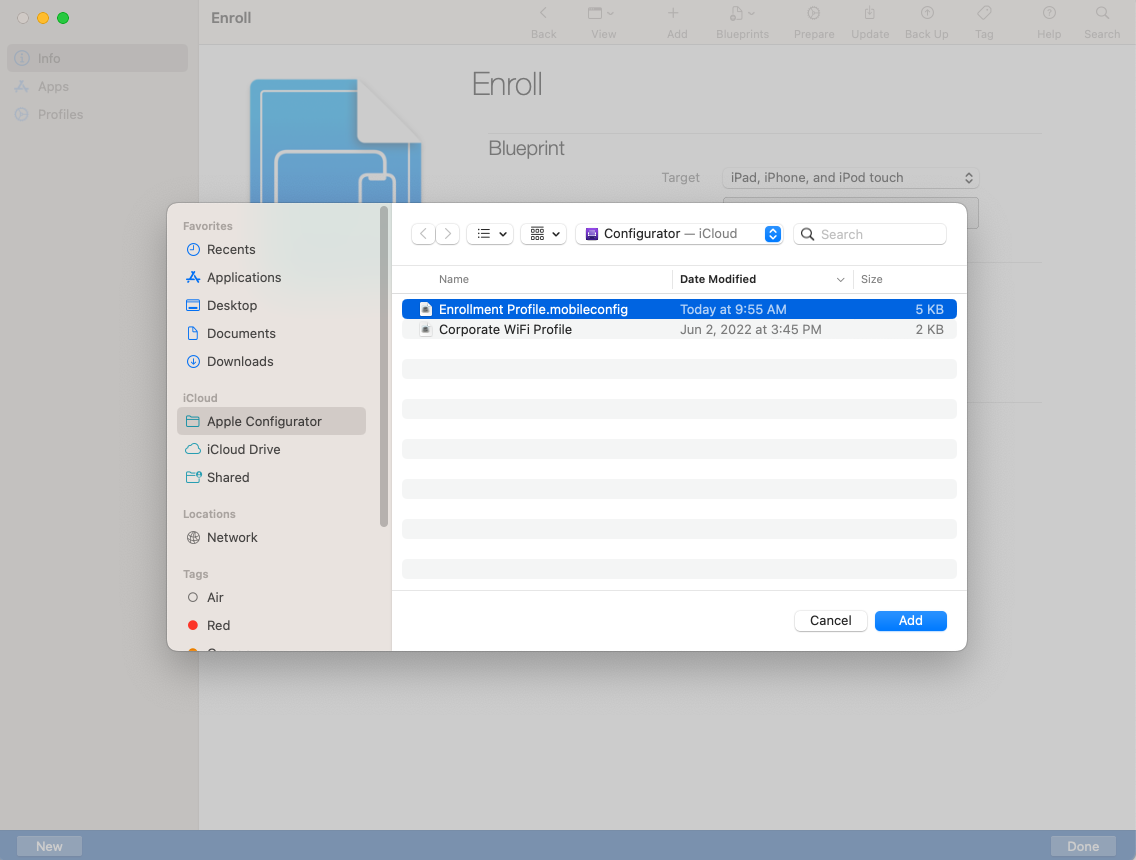
Task: Open Recents in dialog sidebar
Action: coord(271,249)
